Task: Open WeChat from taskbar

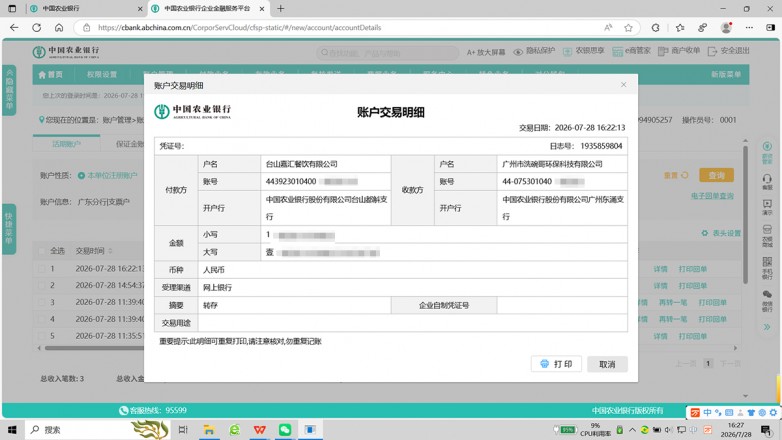Action: click(285, 430)
